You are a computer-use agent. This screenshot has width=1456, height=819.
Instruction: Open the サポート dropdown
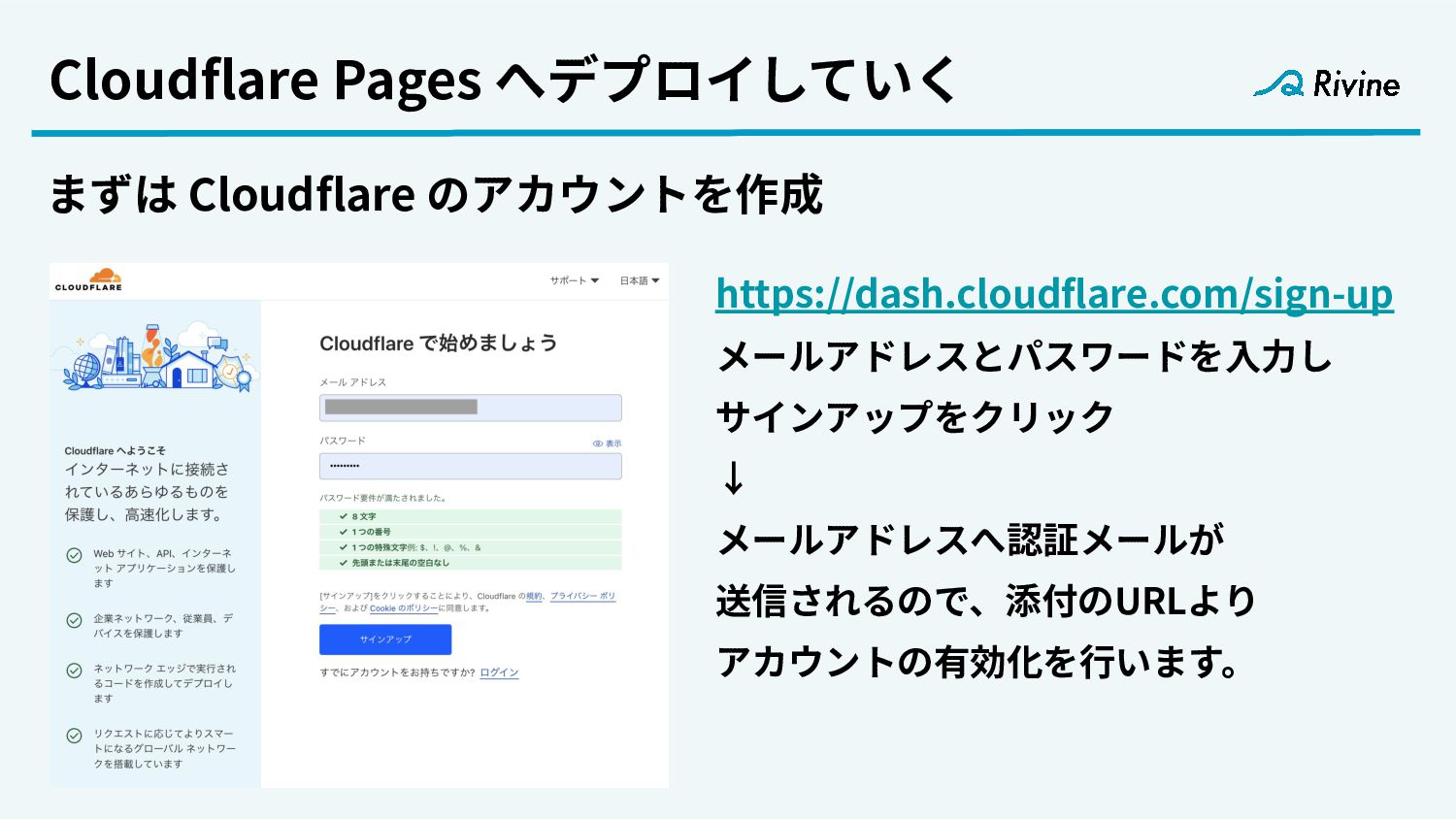click(x=575, y=280)
